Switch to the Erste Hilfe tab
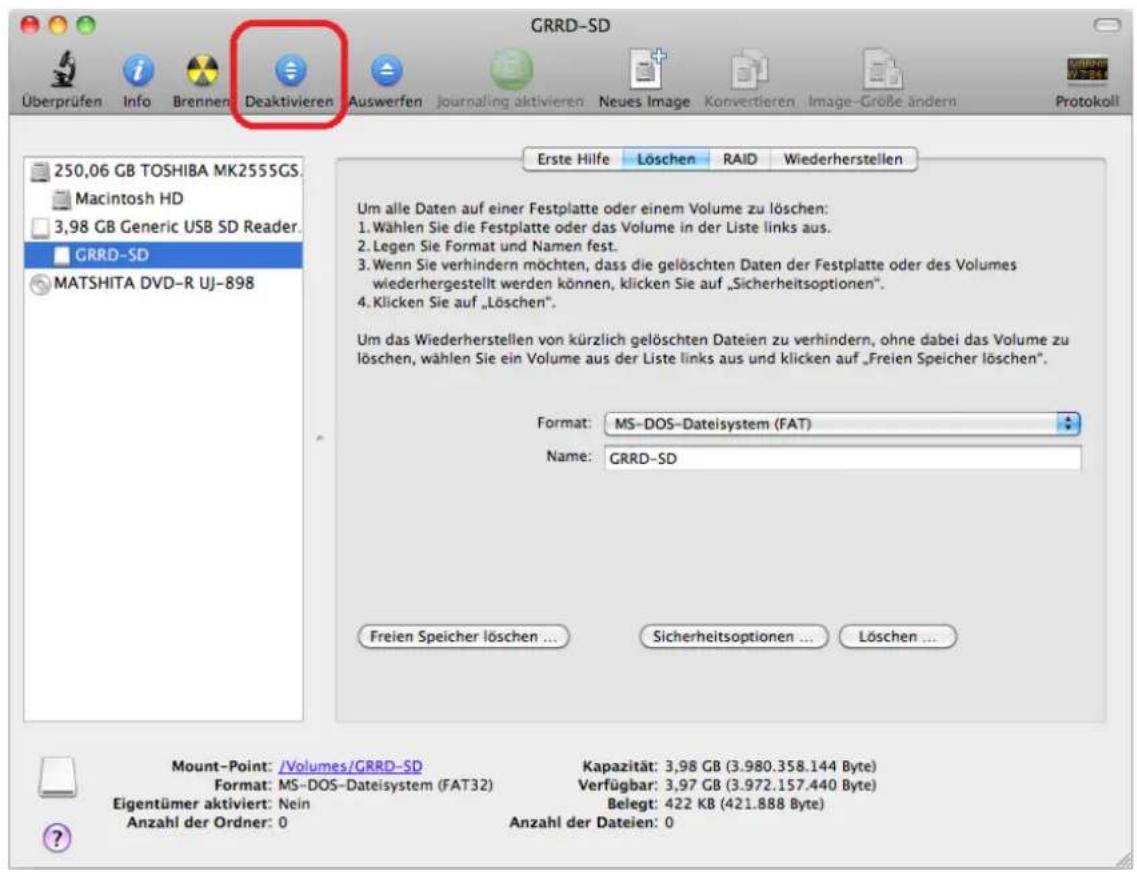Viewport: 1137px width, 873px height. point(573,159)
